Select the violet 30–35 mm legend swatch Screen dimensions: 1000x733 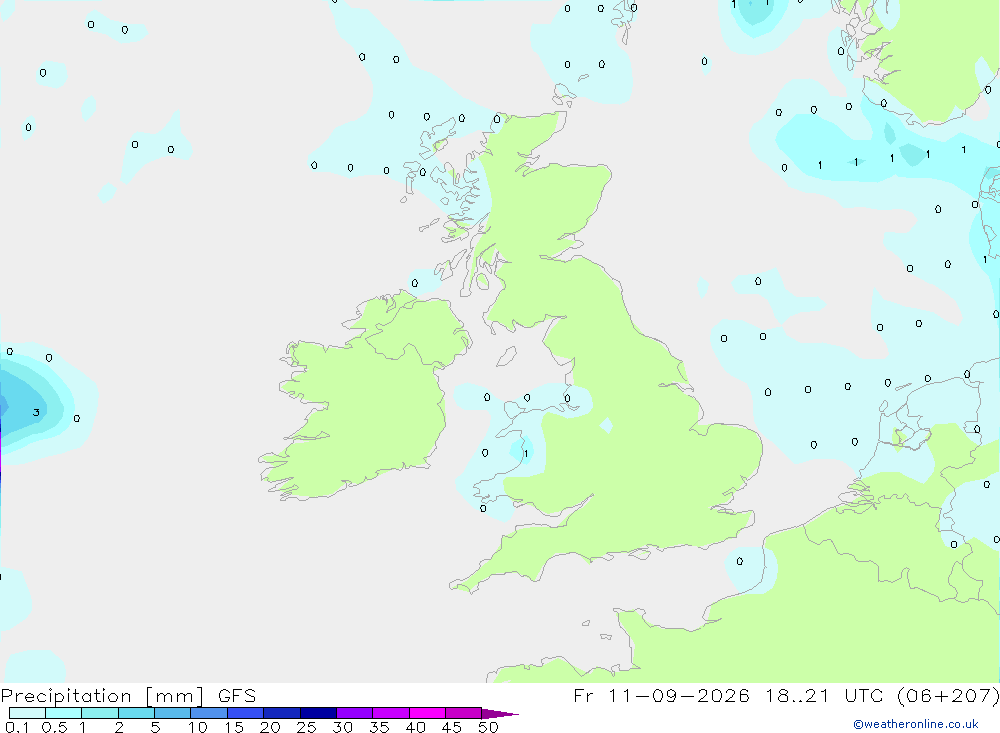[355, 713]
